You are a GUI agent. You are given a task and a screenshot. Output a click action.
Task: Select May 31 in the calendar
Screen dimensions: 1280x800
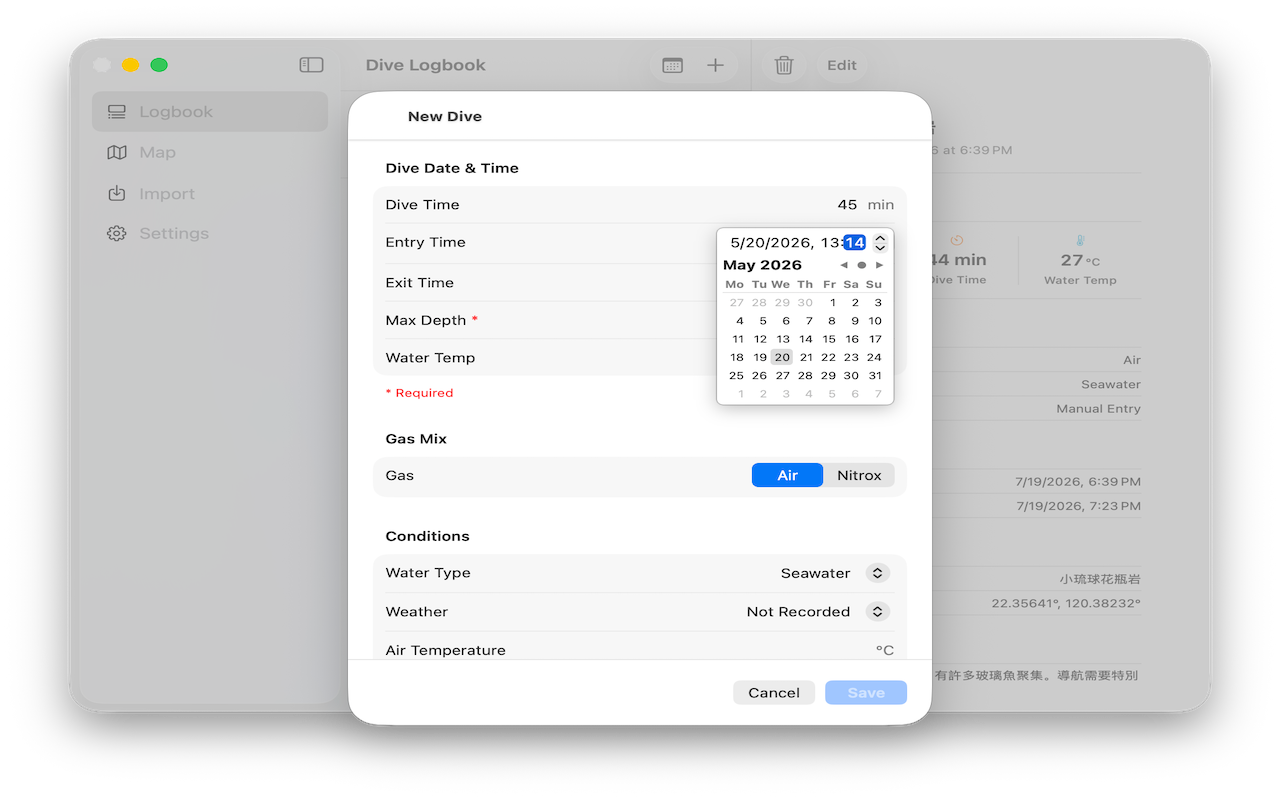pos(875,375)
